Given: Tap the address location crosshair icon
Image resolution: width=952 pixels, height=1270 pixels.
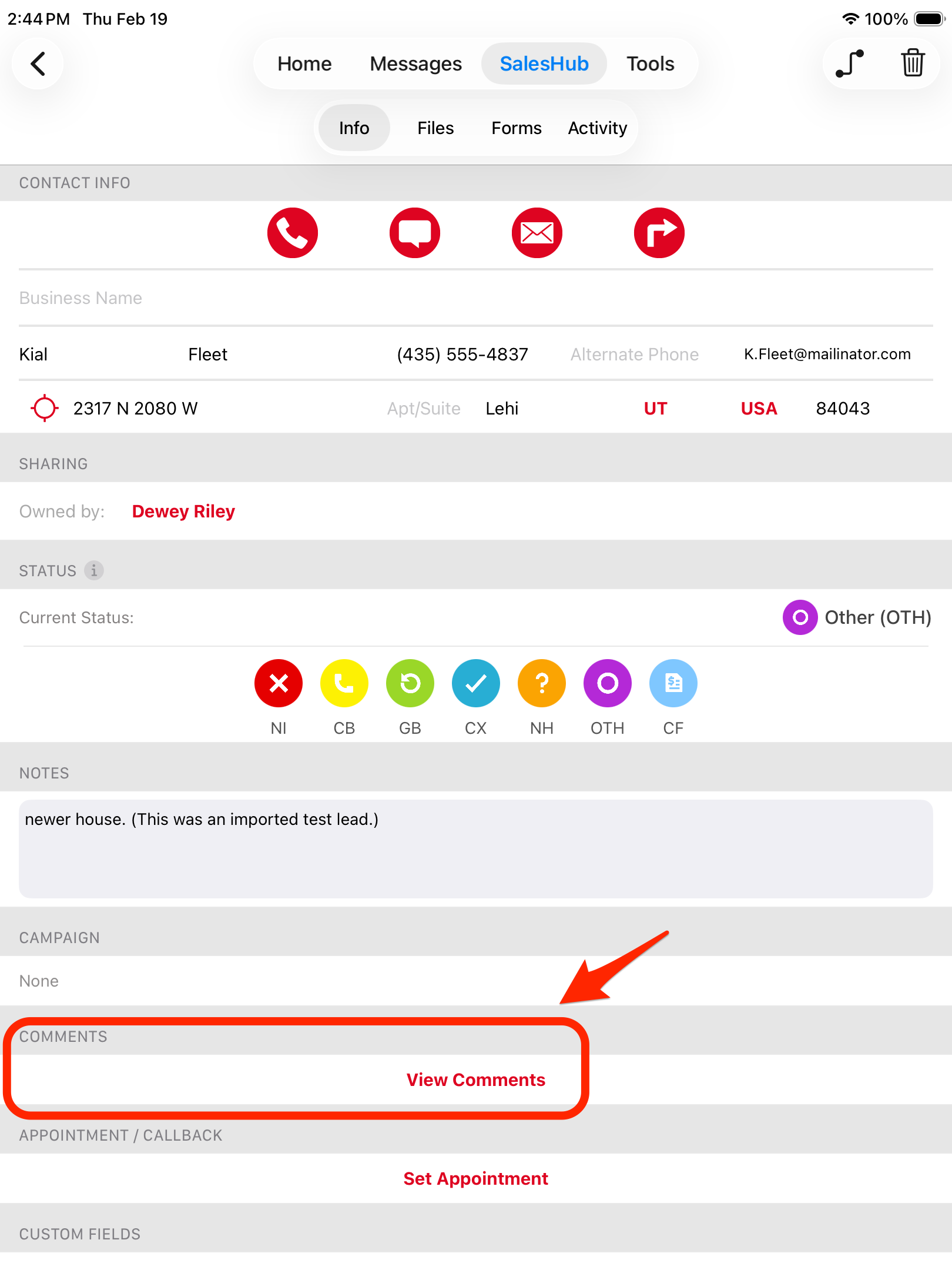Looking at the screenshot, I should pos(45,408).
